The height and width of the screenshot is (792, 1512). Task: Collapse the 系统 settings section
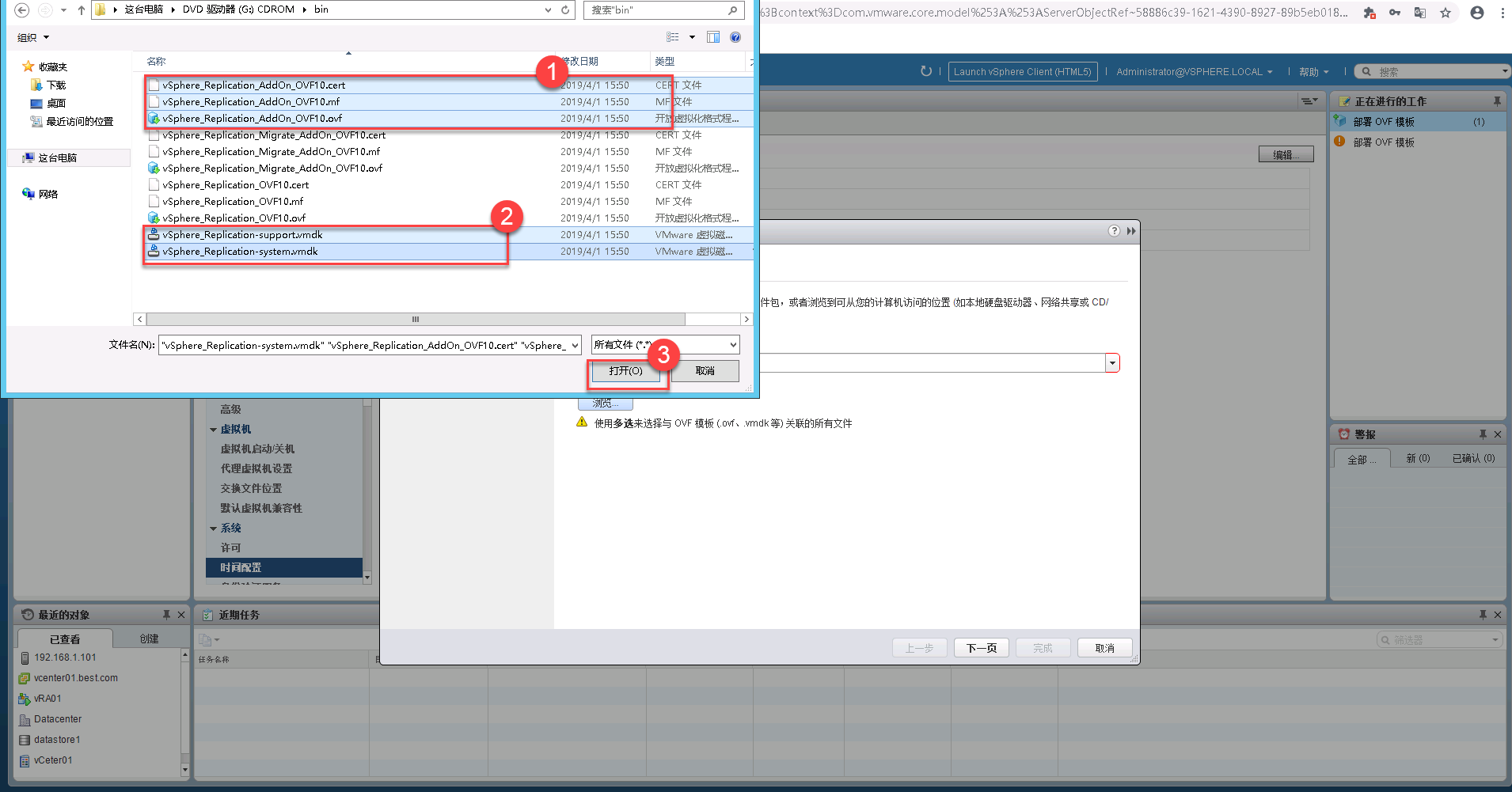[x=214, y=529]
